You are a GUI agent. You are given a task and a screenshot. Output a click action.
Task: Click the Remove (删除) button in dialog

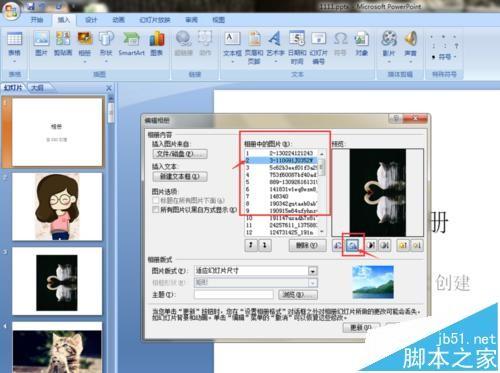tap(307, 246)
